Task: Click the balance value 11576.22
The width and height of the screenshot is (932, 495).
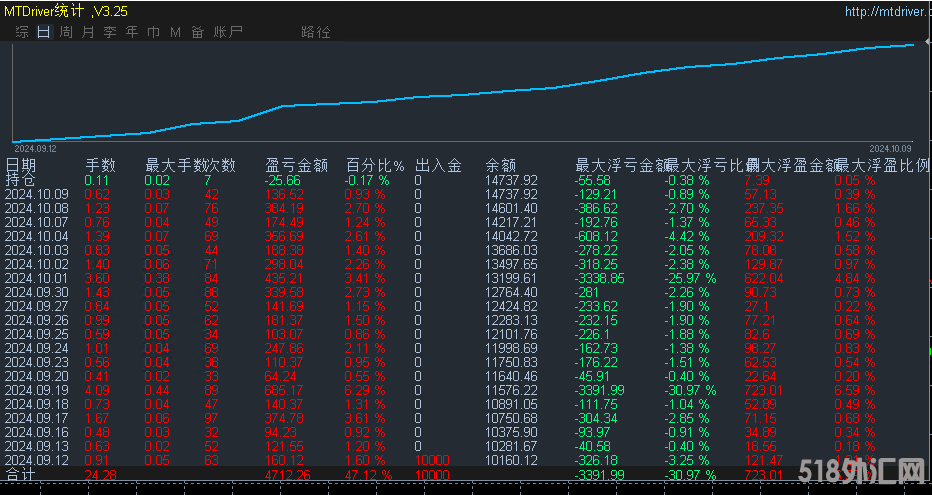Action: pyautogui.click(x=511, y=390)
